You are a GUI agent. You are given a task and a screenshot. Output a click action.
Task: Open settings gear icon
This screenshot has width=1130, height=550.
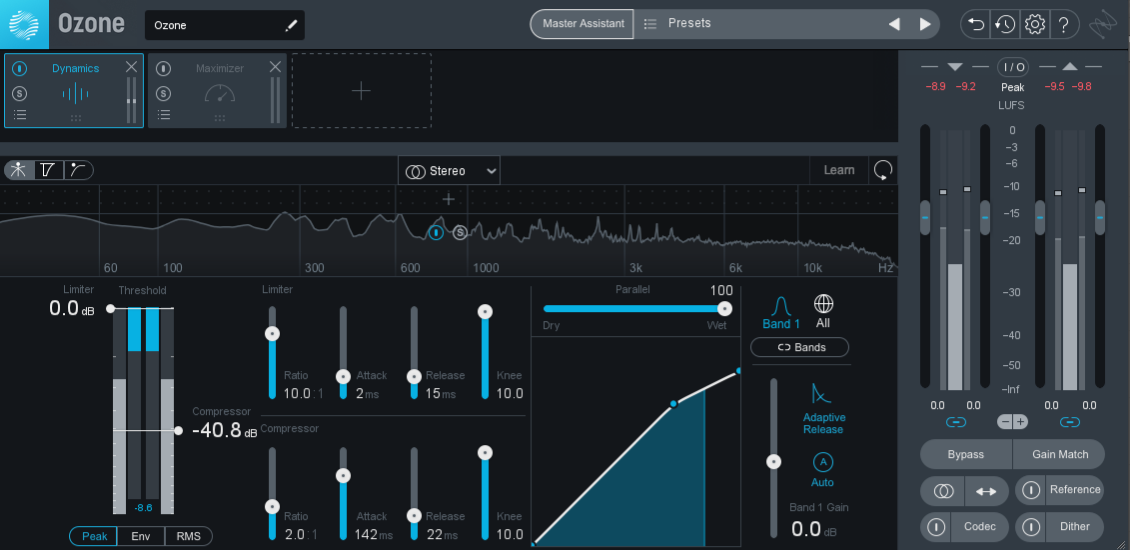click(1035, 25)
